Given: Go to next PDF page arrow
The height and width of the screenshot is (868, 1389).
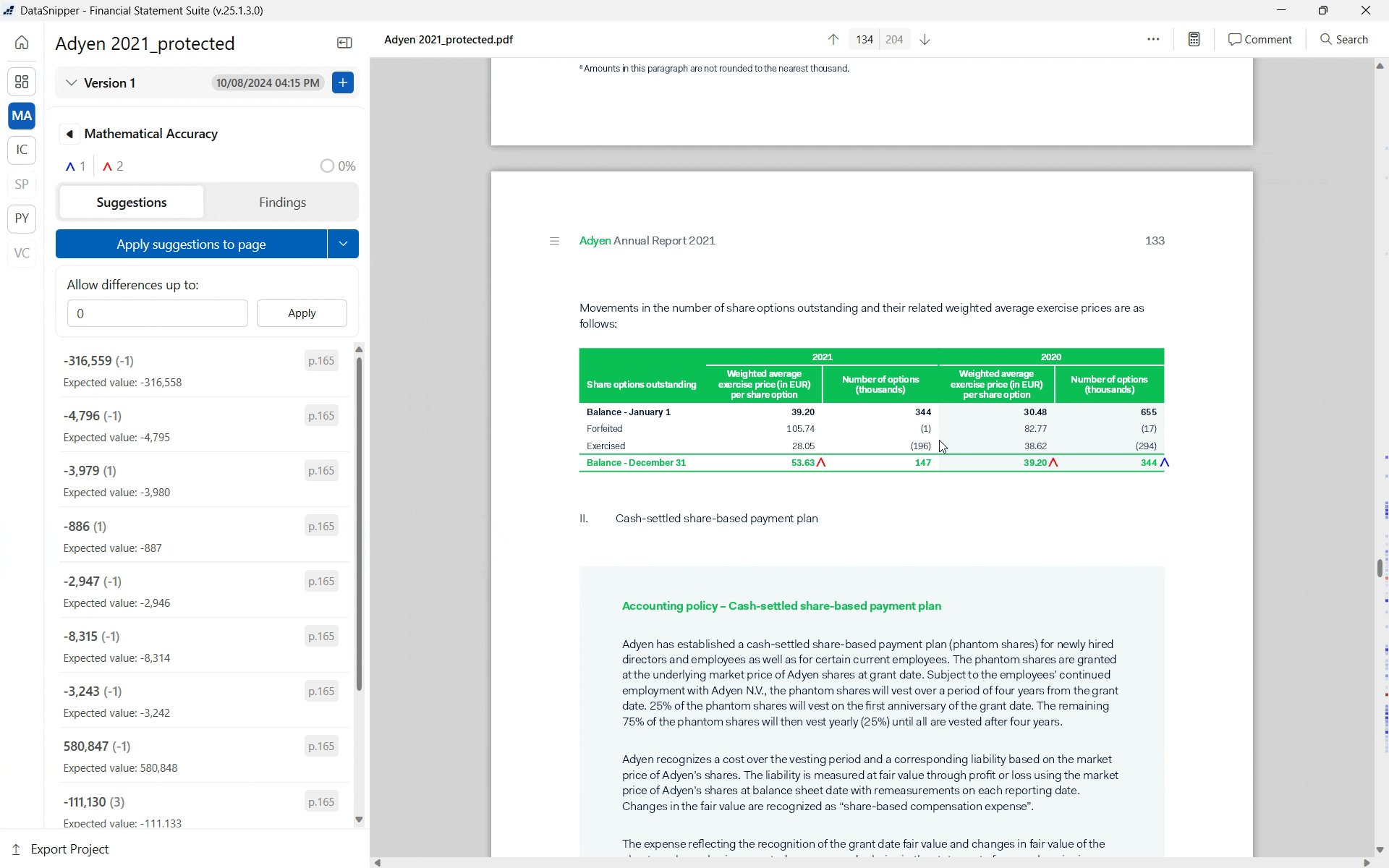Looking at the screenshot, I should 925,40.
